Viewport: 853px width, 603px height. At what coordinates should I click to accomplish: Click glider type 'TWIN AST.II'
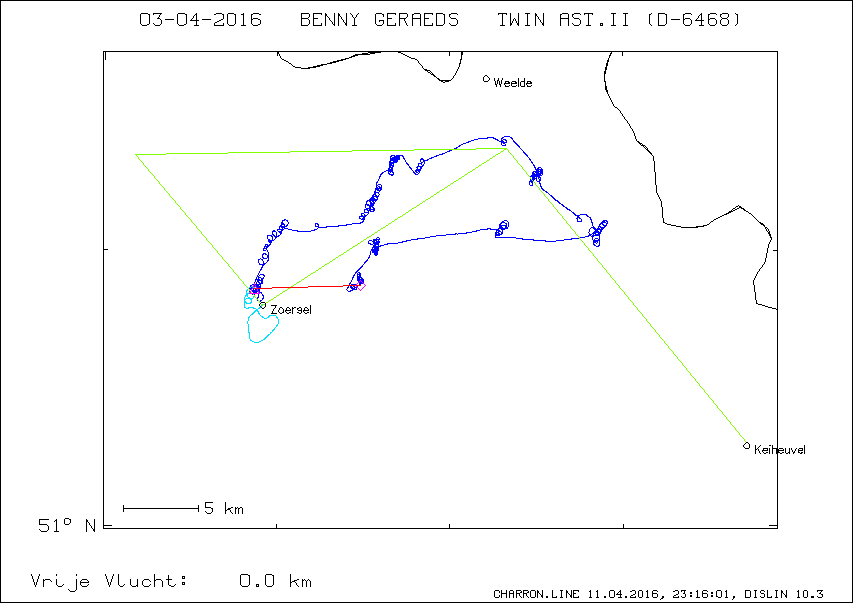(563, 20)
